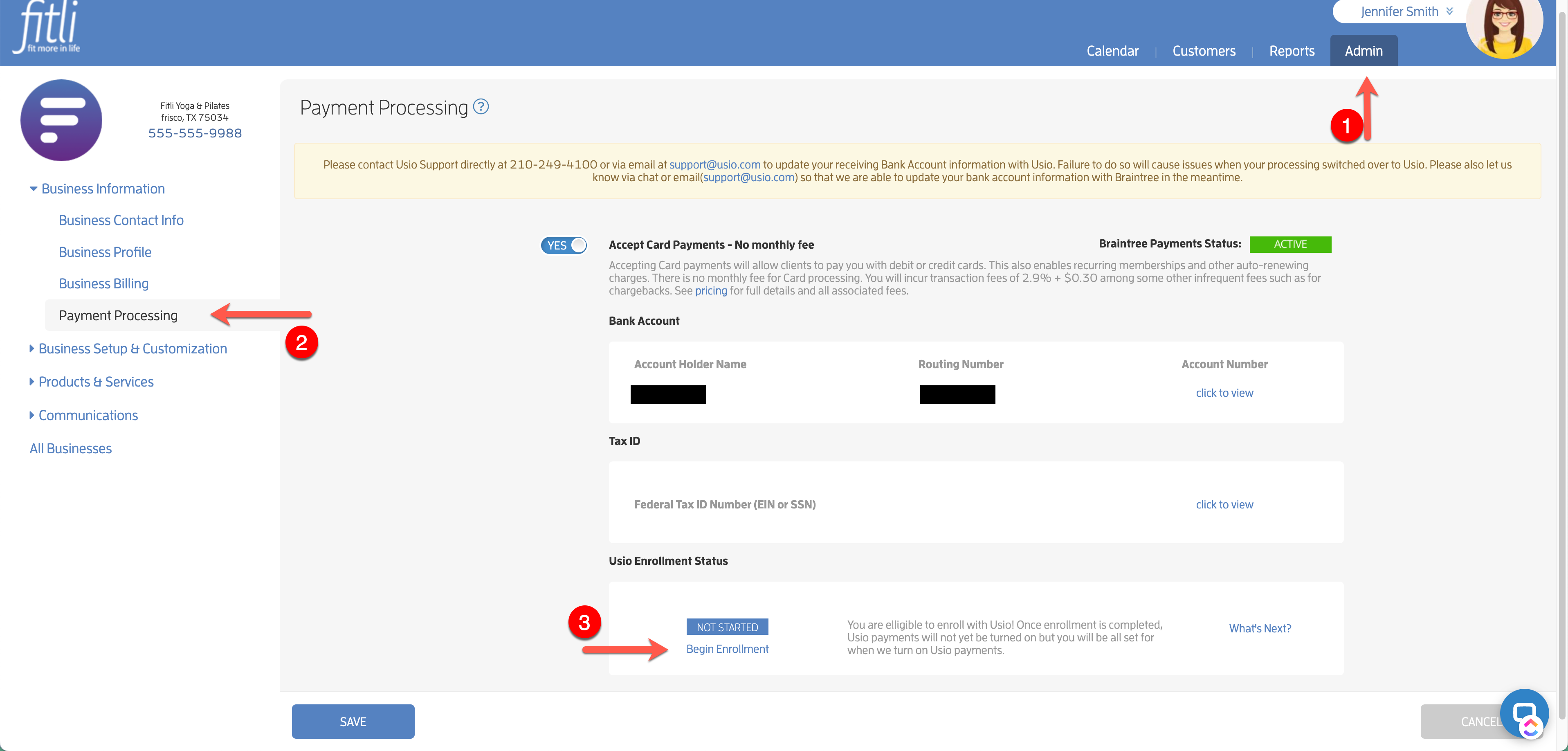
Task: Expand the Communications section
Action: tap(84, 415)
